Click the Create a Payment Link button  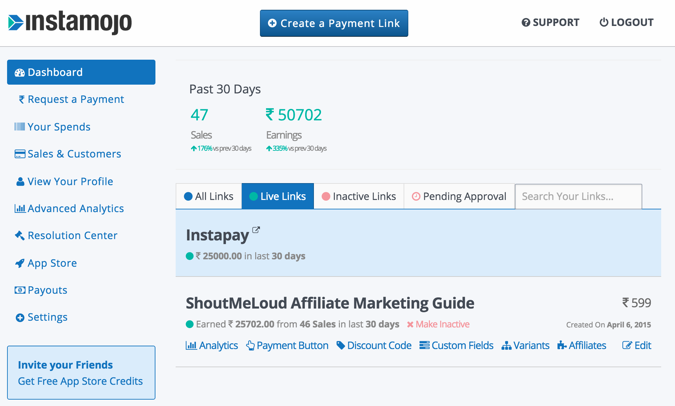click(x=334, y=23)
